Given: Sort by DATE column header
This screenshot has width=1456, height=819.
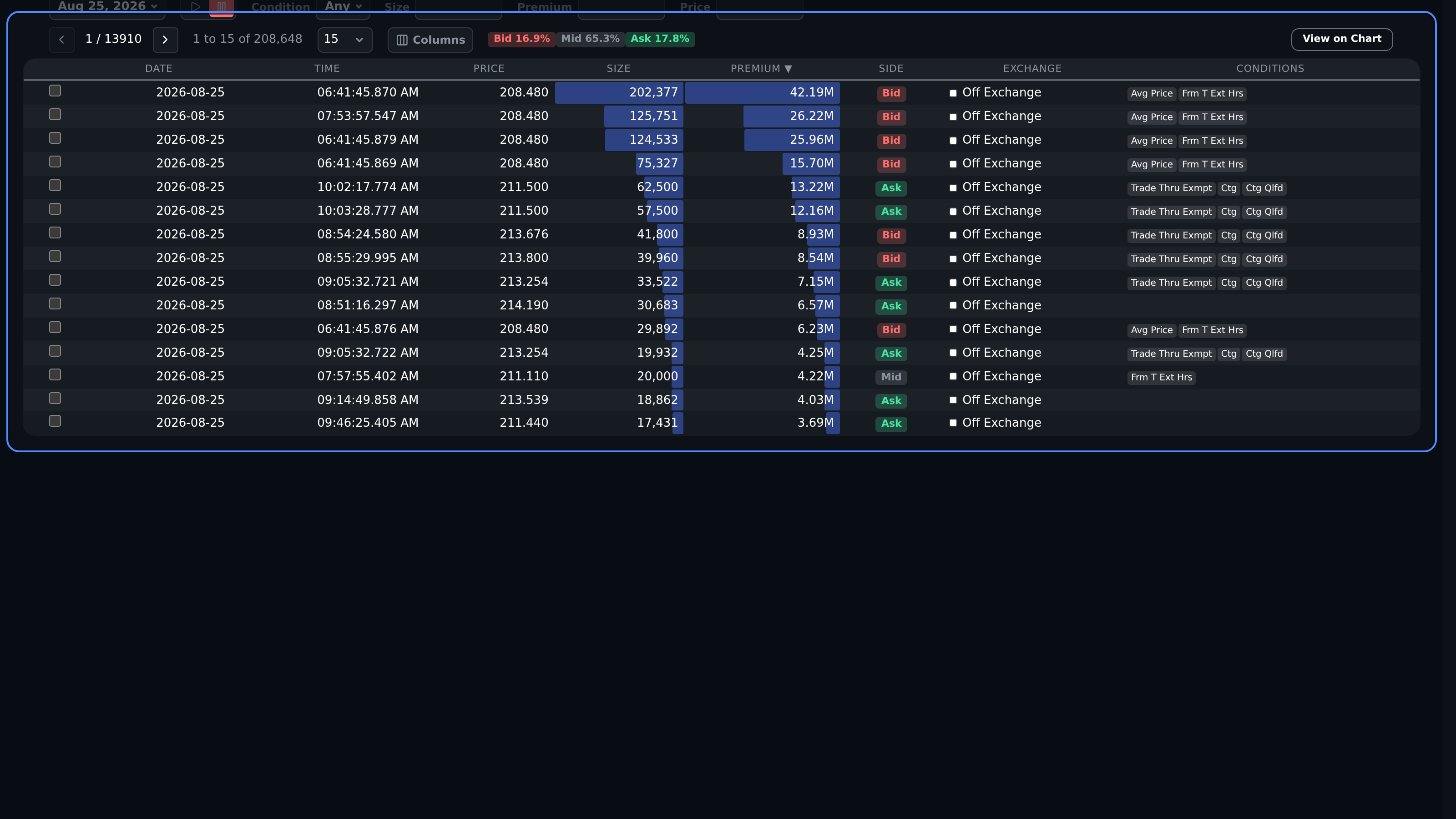Looking at the screenshot, I should 158,68.
